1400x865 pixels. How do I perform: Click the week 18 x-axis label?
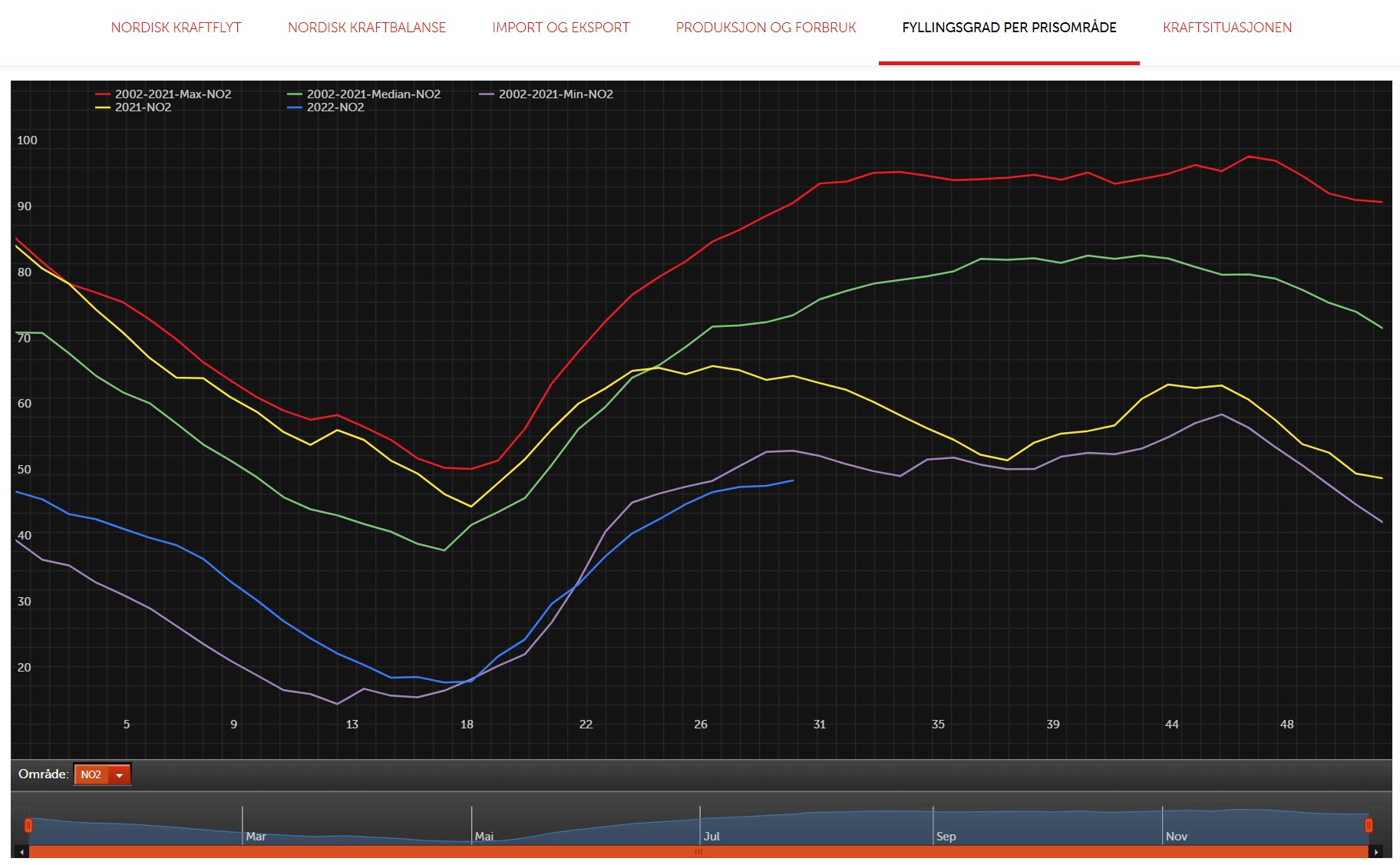tap(467, 725)
